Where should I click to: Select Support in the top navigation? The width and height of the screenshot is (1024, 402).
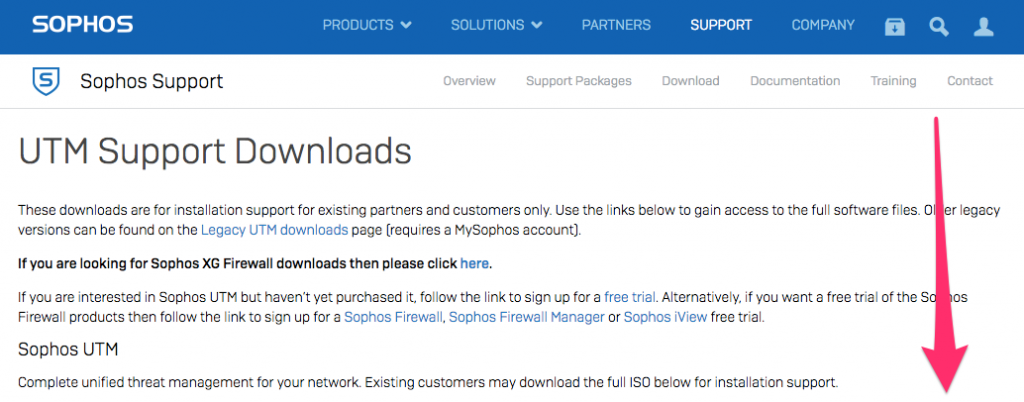coord(721,25)
